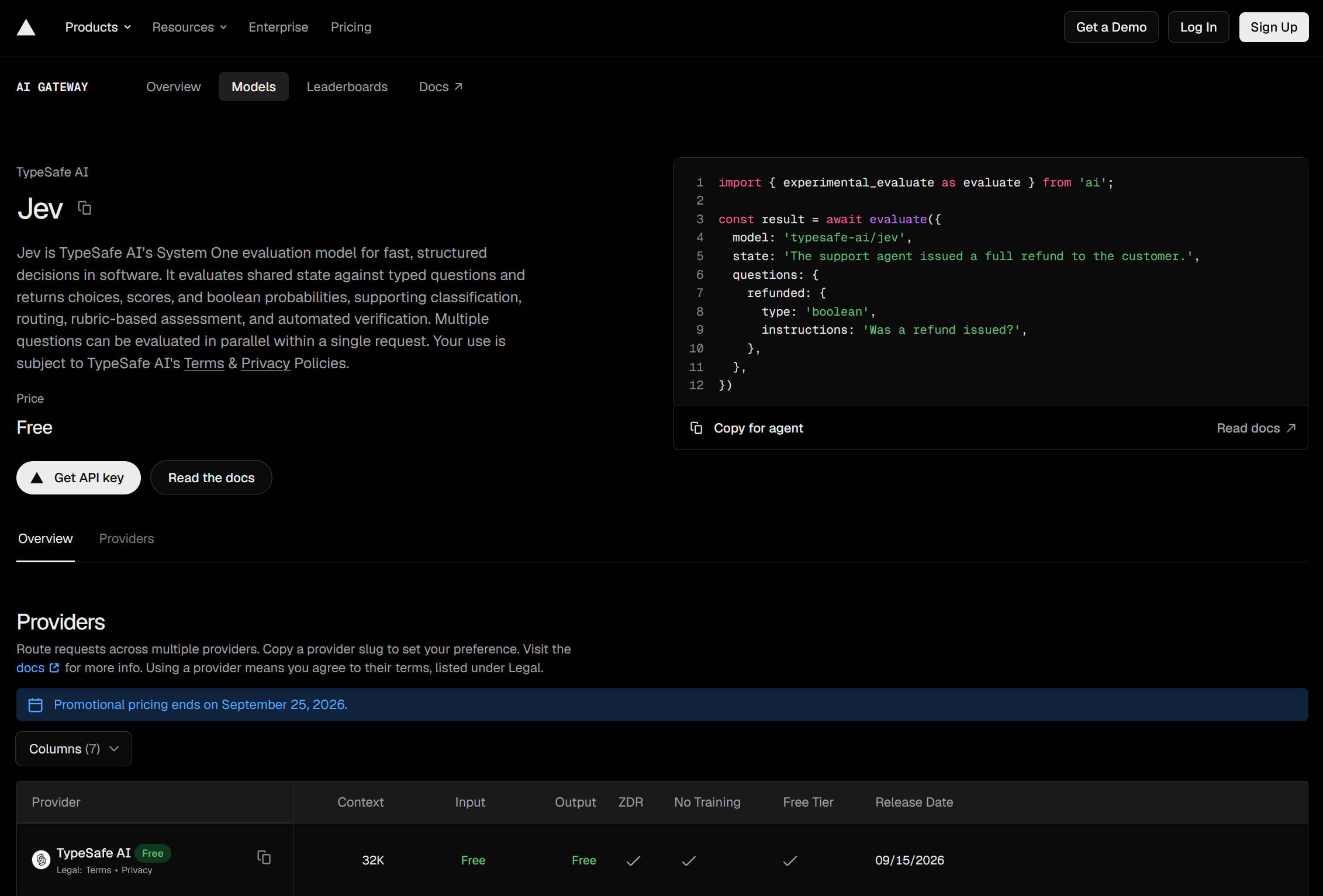Open the Pricing menu item

pyautogui.click(x=351, y=27)
